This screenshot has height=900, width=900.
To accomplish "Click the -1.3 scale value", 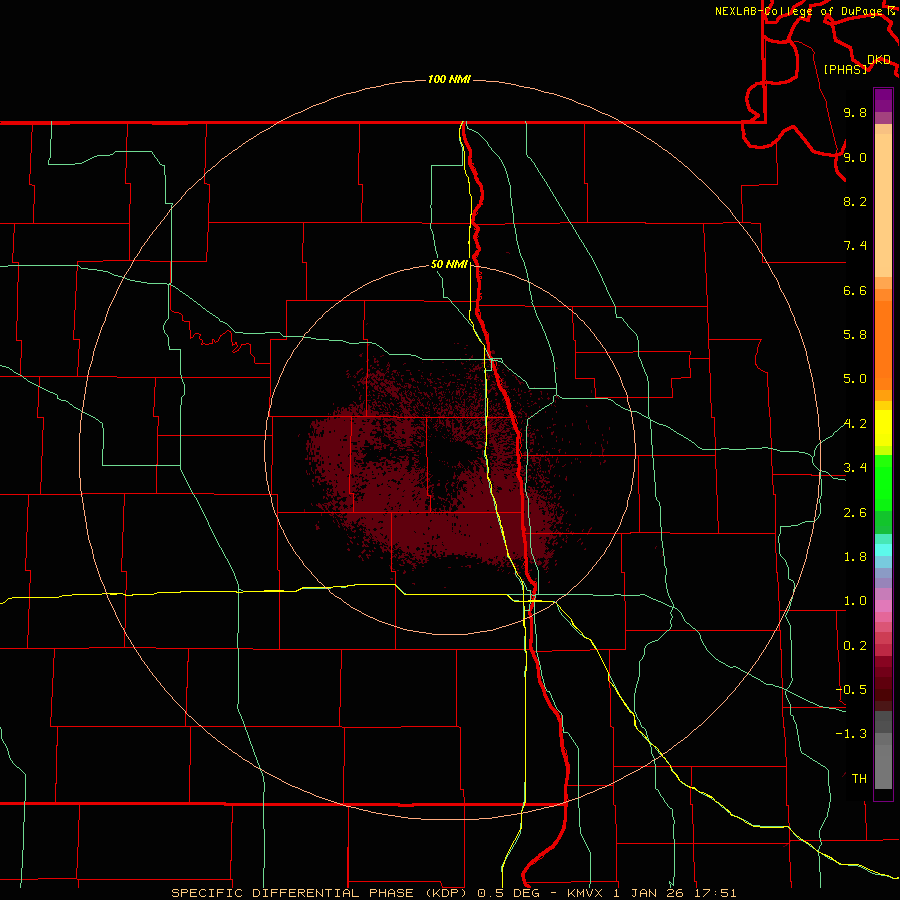I will 851,734.
